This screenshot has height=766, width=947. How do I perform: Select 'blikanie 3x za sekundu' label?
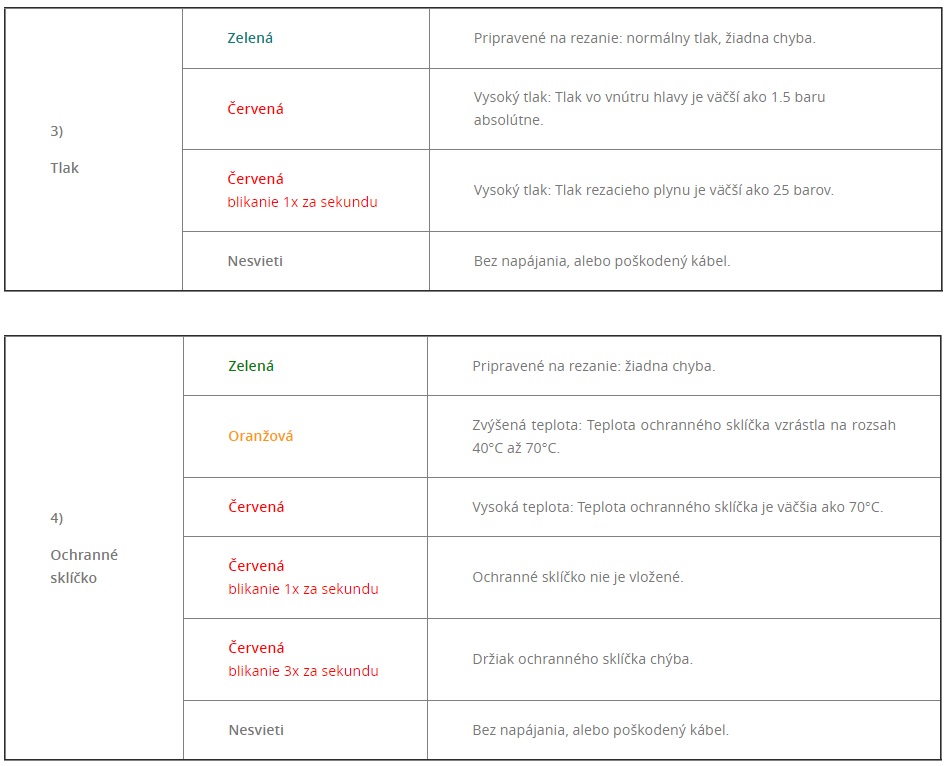tap(303, 671)
